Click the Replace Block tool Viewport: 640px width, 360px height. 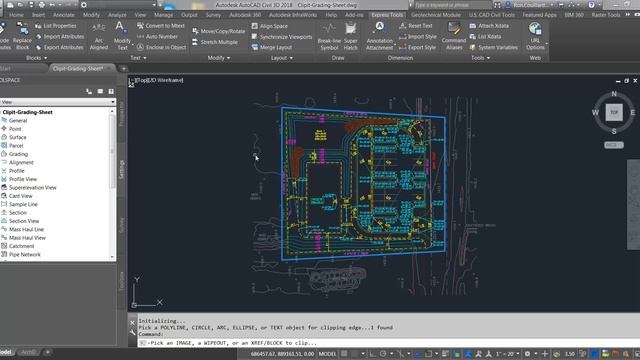coord(22,36)
